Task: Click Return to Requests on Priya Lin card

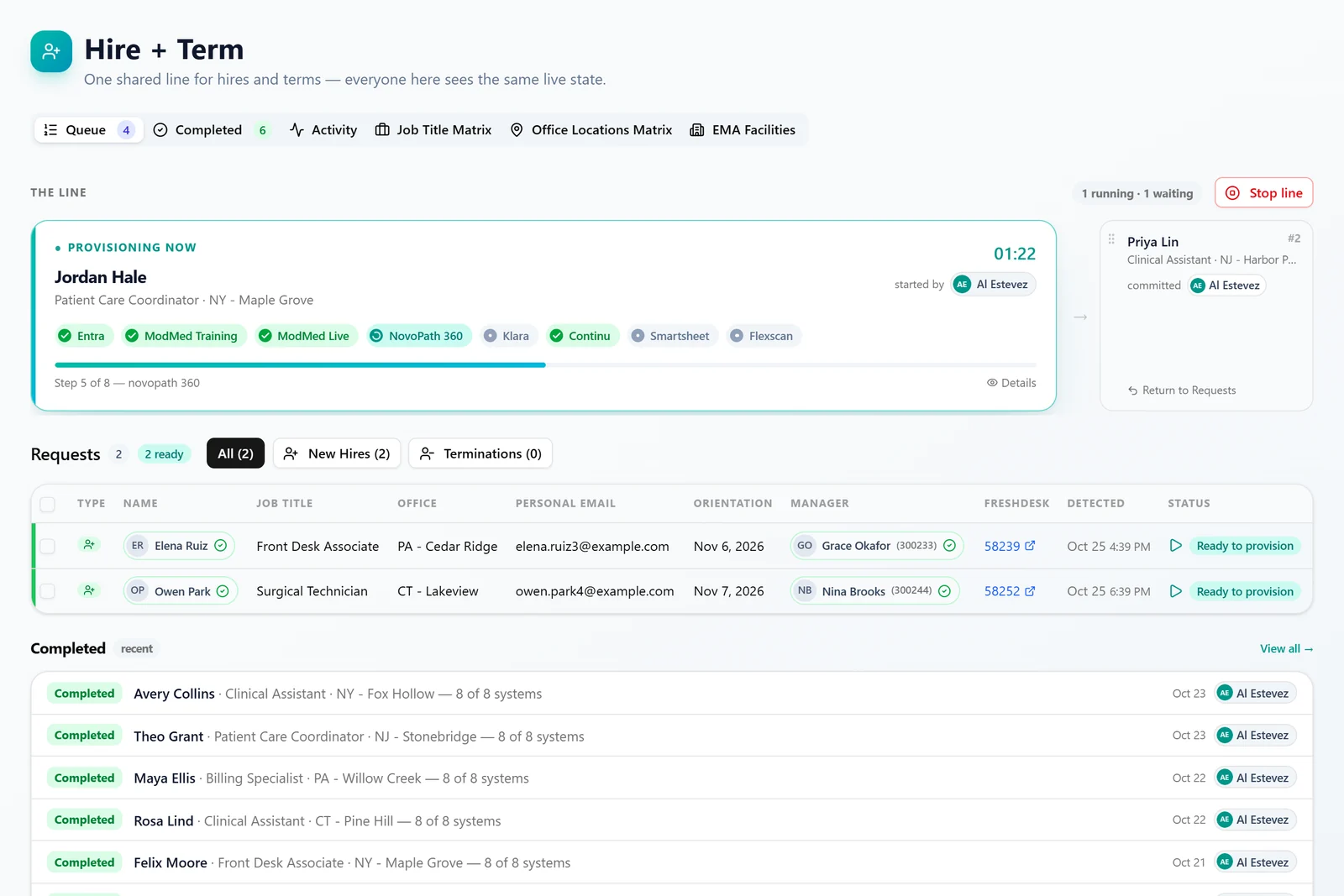Action: pyautogui.click(x=1182, y=390)
